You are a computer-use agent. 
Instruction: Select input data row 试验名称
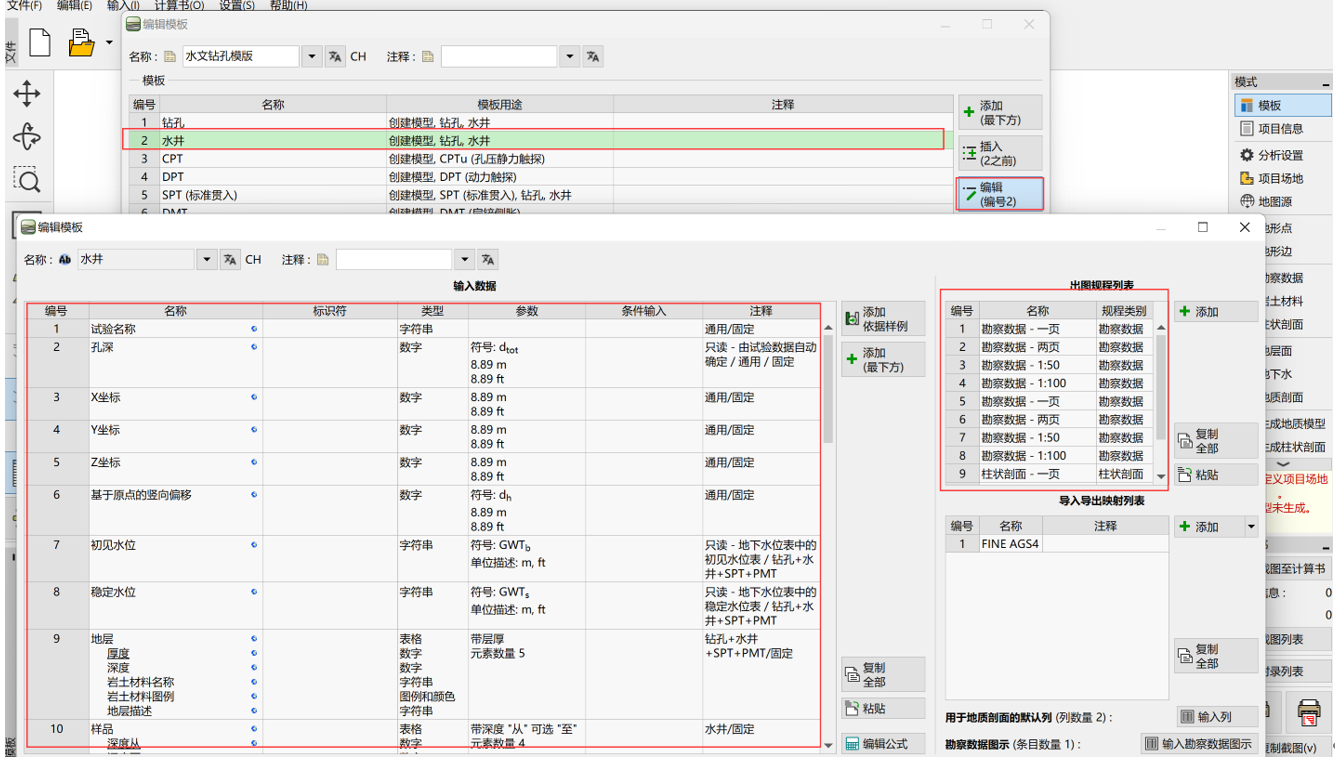[x=423, y=328]
